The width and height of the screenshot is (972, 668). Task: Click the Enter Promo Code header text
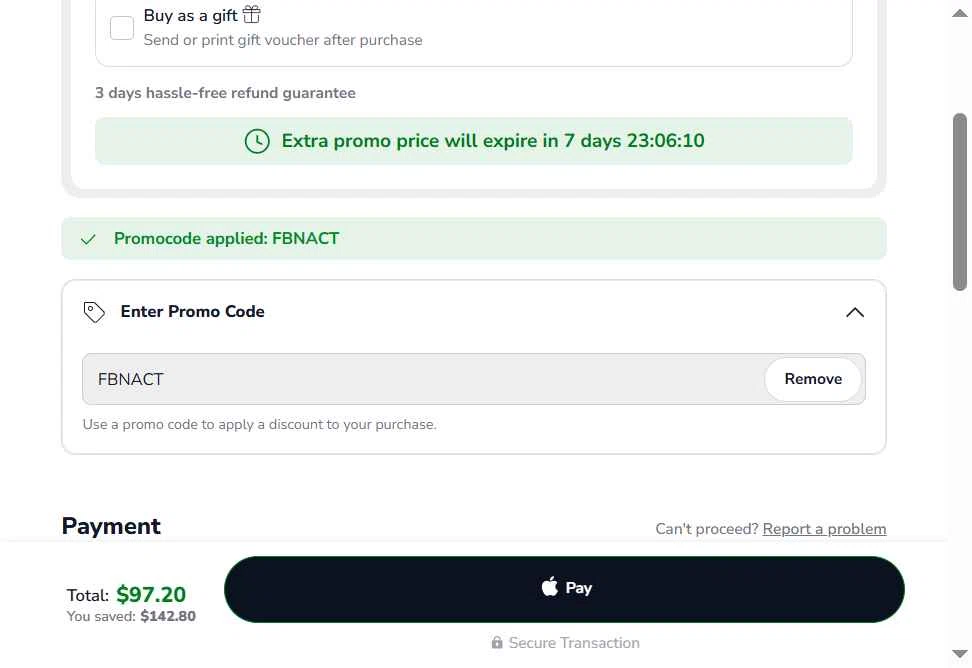(x=192, y=312)
